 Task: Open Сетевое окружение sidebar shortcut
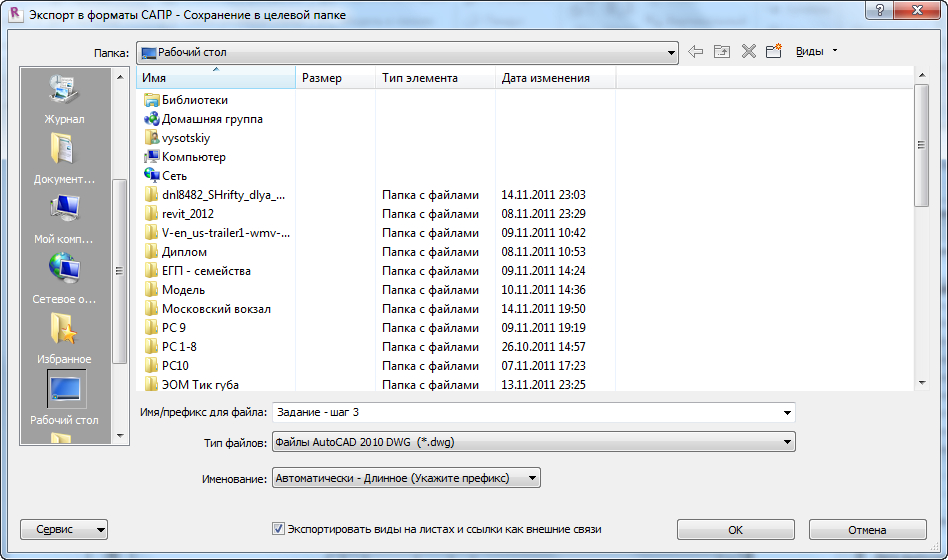tap(64, 278)
